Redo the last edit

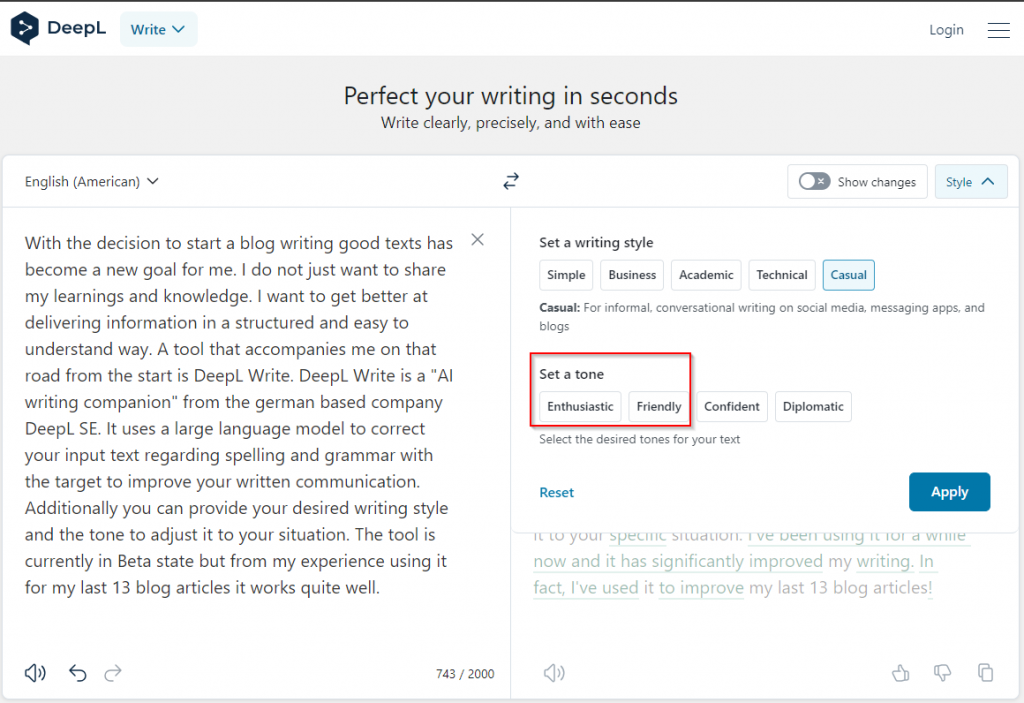[x=113, y=673]
